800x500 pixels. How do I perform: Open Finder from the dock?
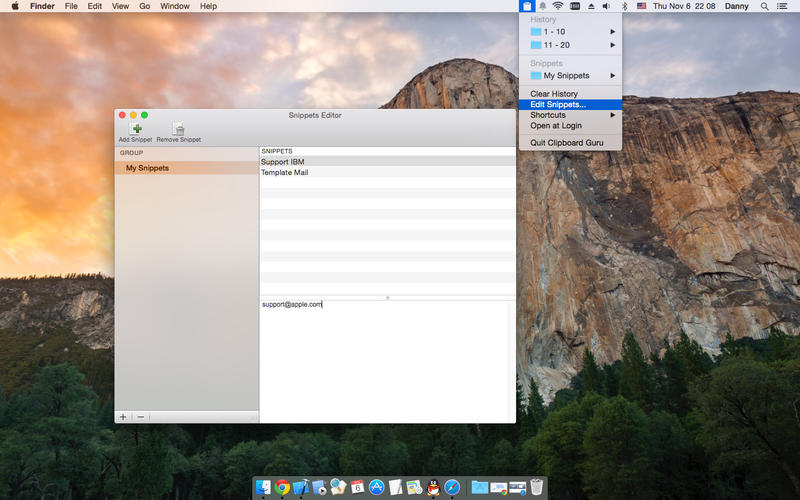tap(263, 487)
